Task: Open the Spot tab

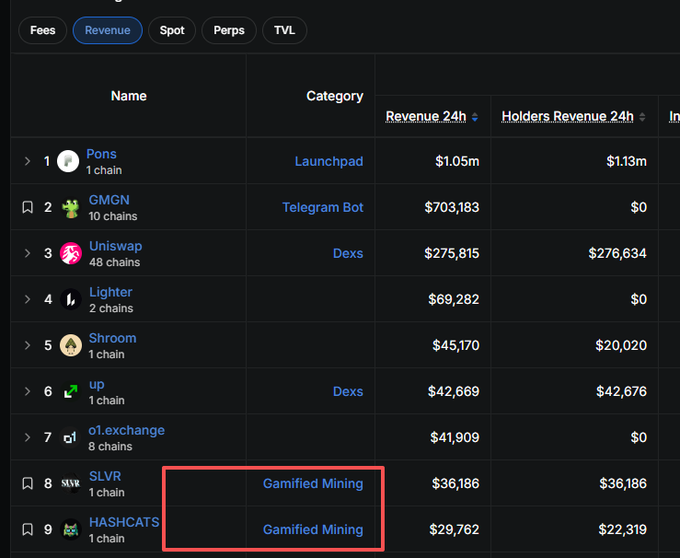Action: click(172, 30)
